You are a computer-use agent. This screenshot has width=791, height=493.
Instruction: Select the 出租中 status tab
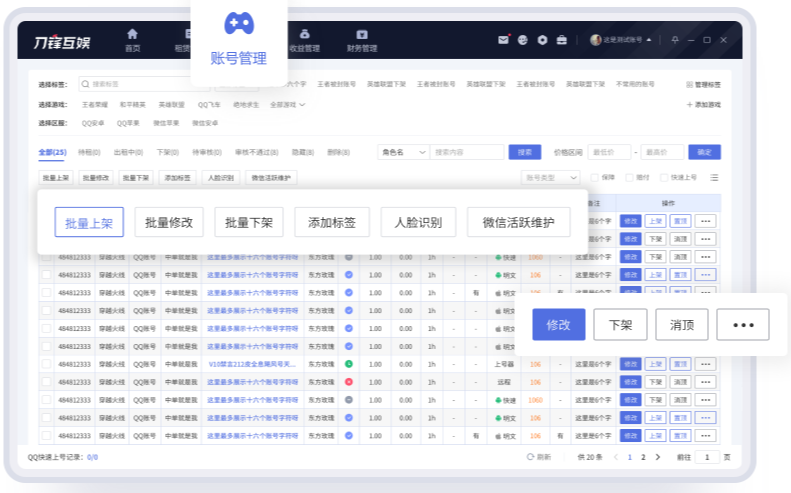click(x=126, y=152)
